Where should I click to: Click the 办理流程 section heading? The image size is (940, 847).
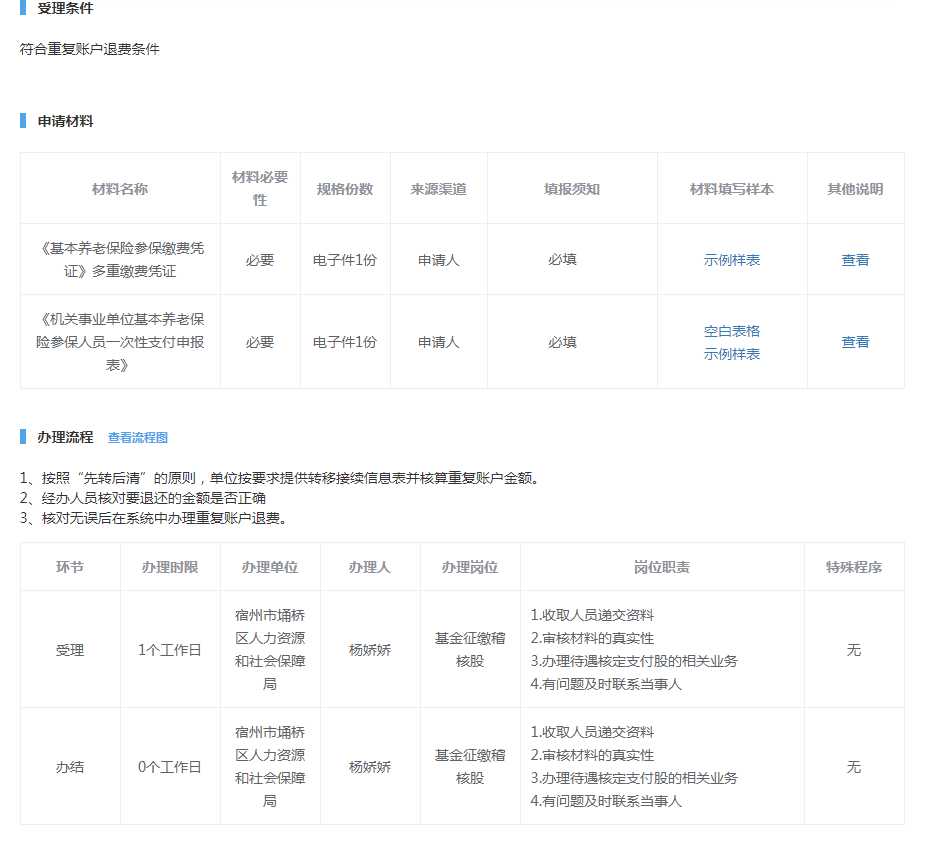pos(66,437)
